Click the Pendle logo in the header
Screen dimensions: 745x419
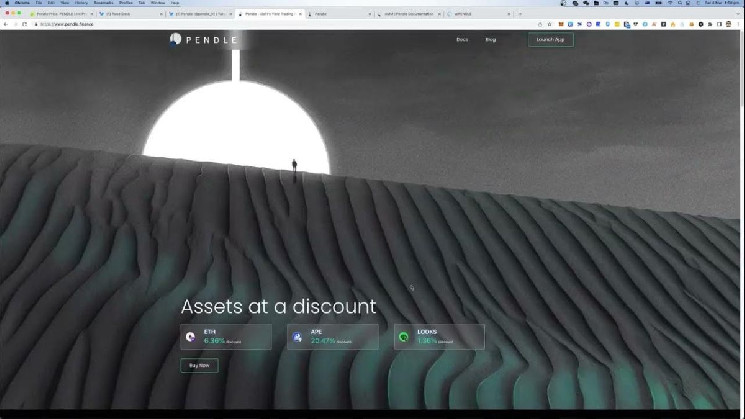coord(203,40)
